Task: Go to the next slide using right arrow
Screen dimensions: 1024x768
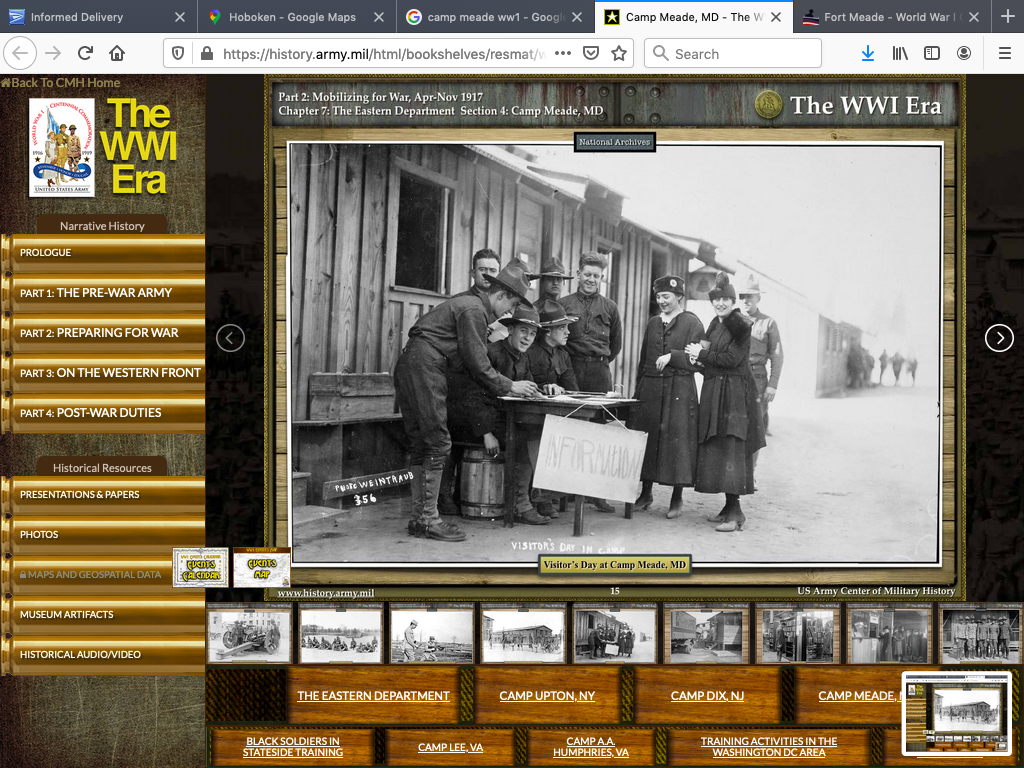Action: pos(999,339)
